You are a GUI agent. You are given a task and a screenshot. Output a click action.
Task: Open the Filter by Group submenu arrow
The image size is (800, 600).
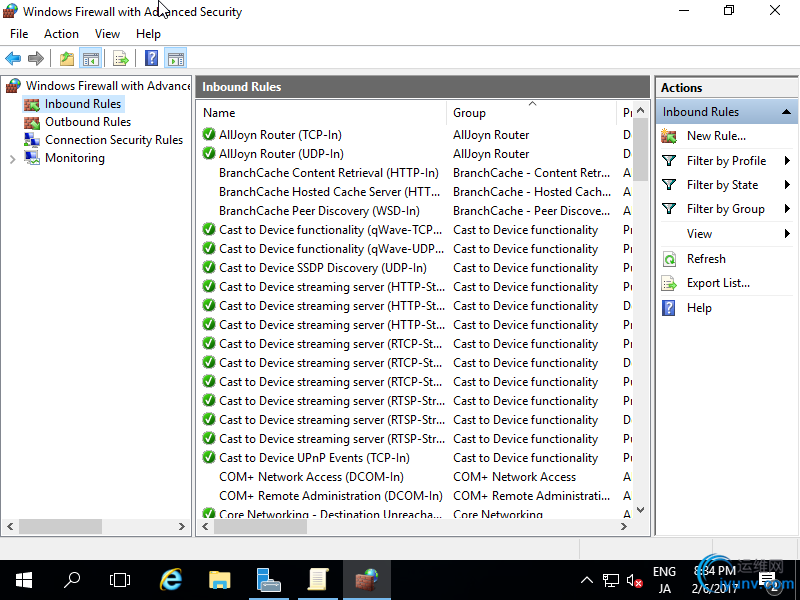pos(787,209)
